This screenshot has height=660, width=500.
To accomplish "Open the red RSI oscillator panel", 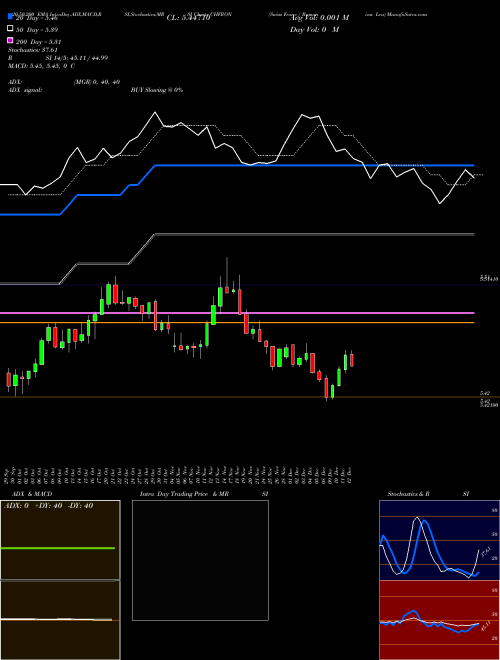I will [x=439, y=620].
